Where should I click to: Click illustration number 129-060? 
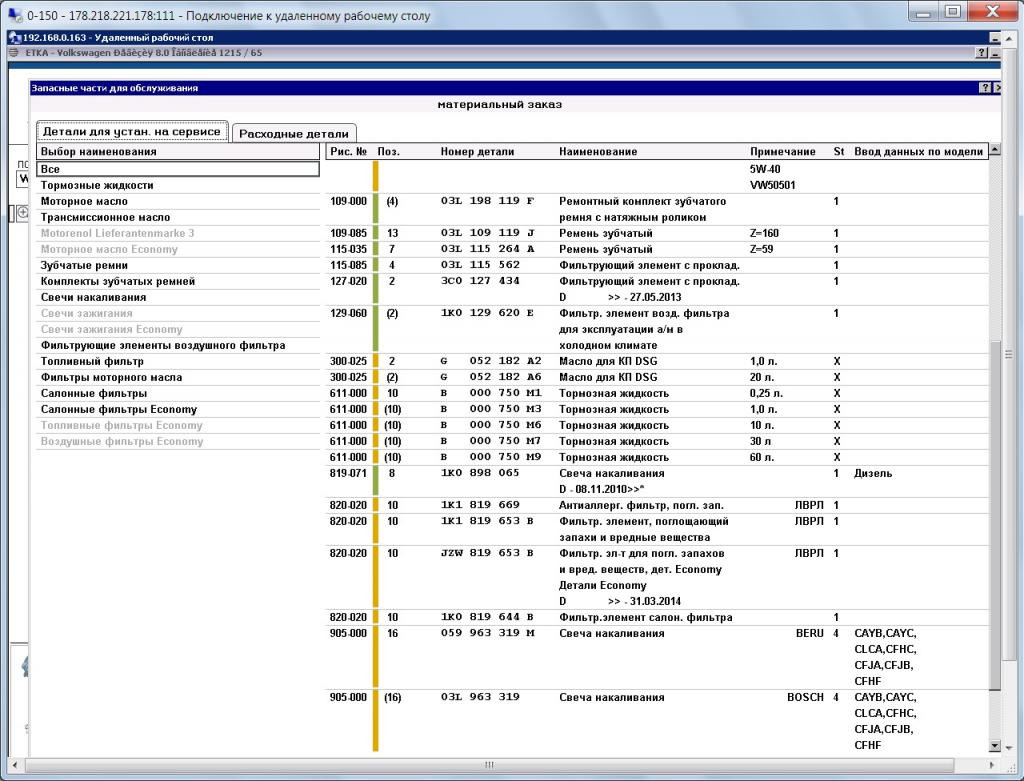click(x=348, y=313)
